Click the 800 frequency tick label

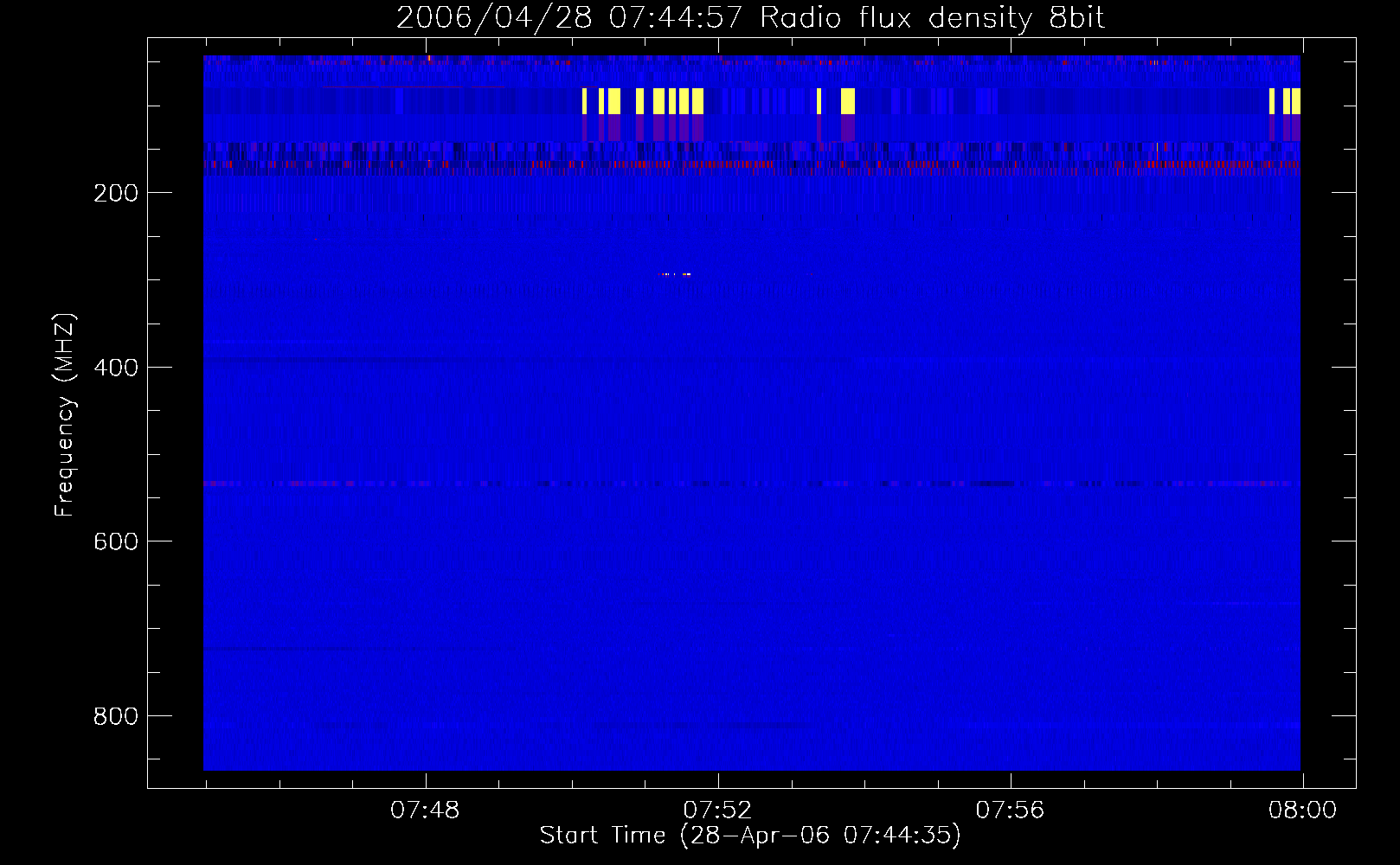pyautogui.click(x=116, y=716)
